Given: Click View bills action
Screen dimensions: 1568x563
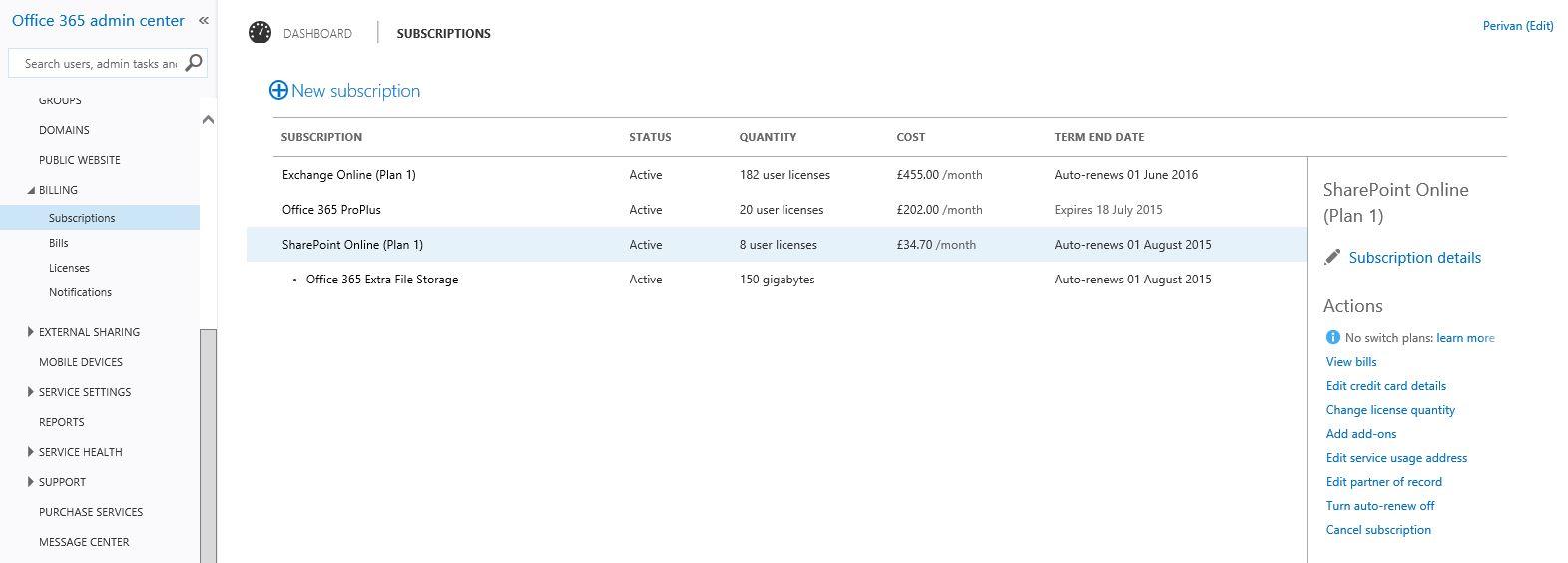Looking at the screenshot, I should point(1351,362).
